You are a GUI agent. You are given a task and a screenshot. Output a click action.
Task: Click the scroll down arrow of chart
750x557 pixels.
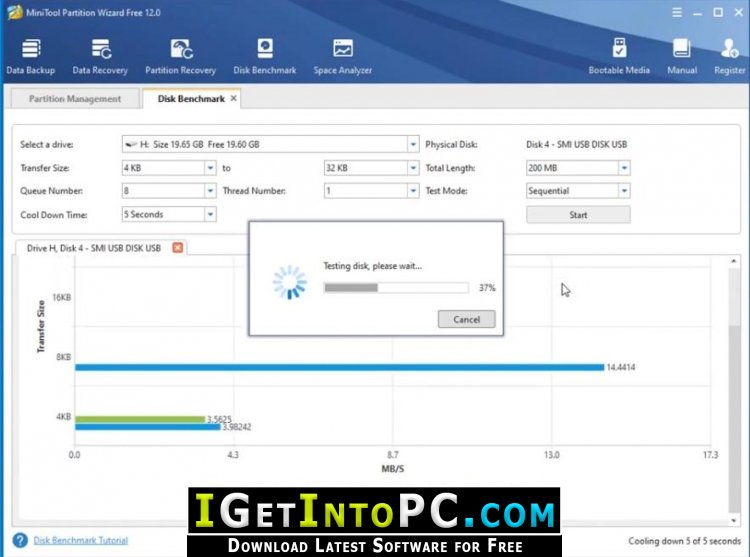click(x=734, y=520)
